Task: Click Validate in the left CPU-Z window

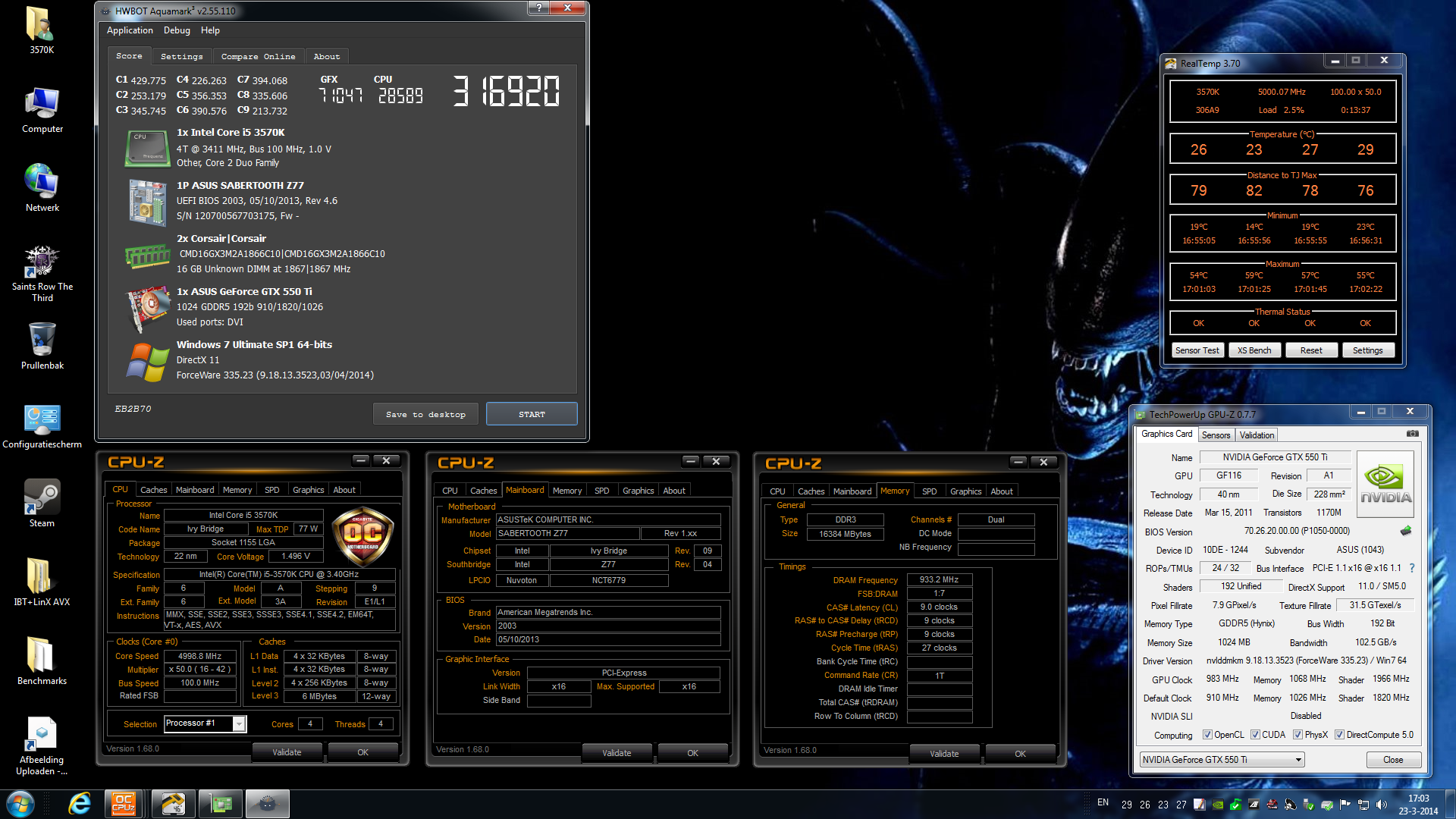Action: [287, 752]
